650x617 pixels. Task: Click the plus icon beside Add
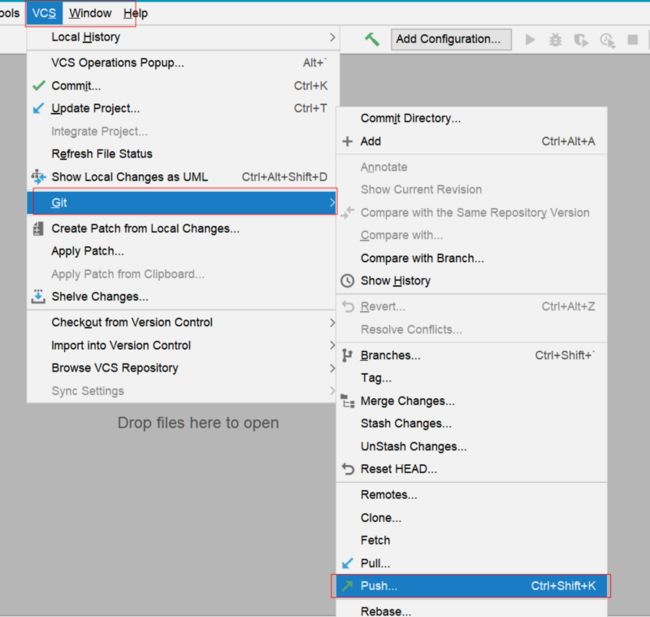tap(347, 141)
